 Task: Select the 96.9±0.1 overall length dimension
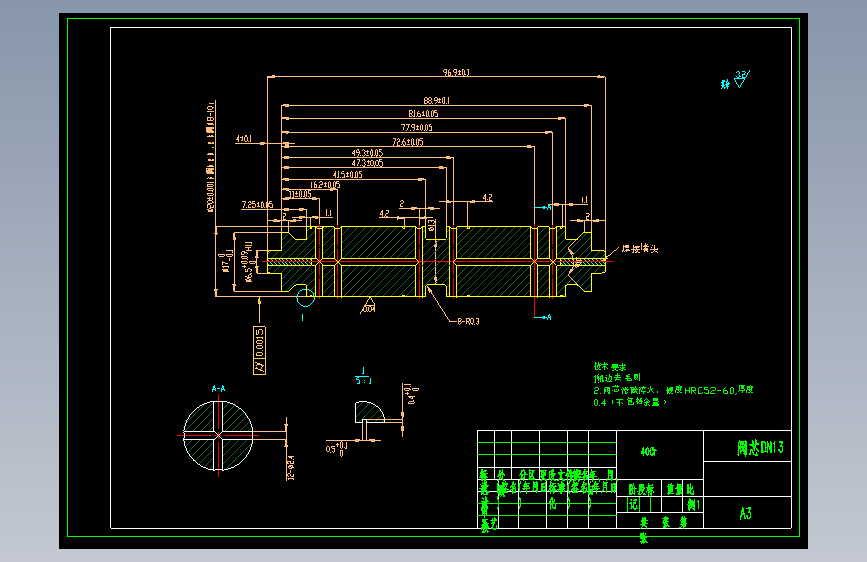tap(456, 72)
